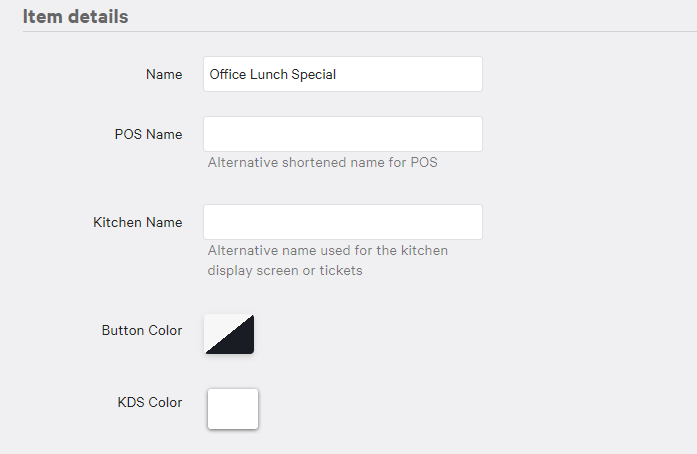Click the "Item details" section heading
Viewport: 697px width, 454px height.
(75, 17)
